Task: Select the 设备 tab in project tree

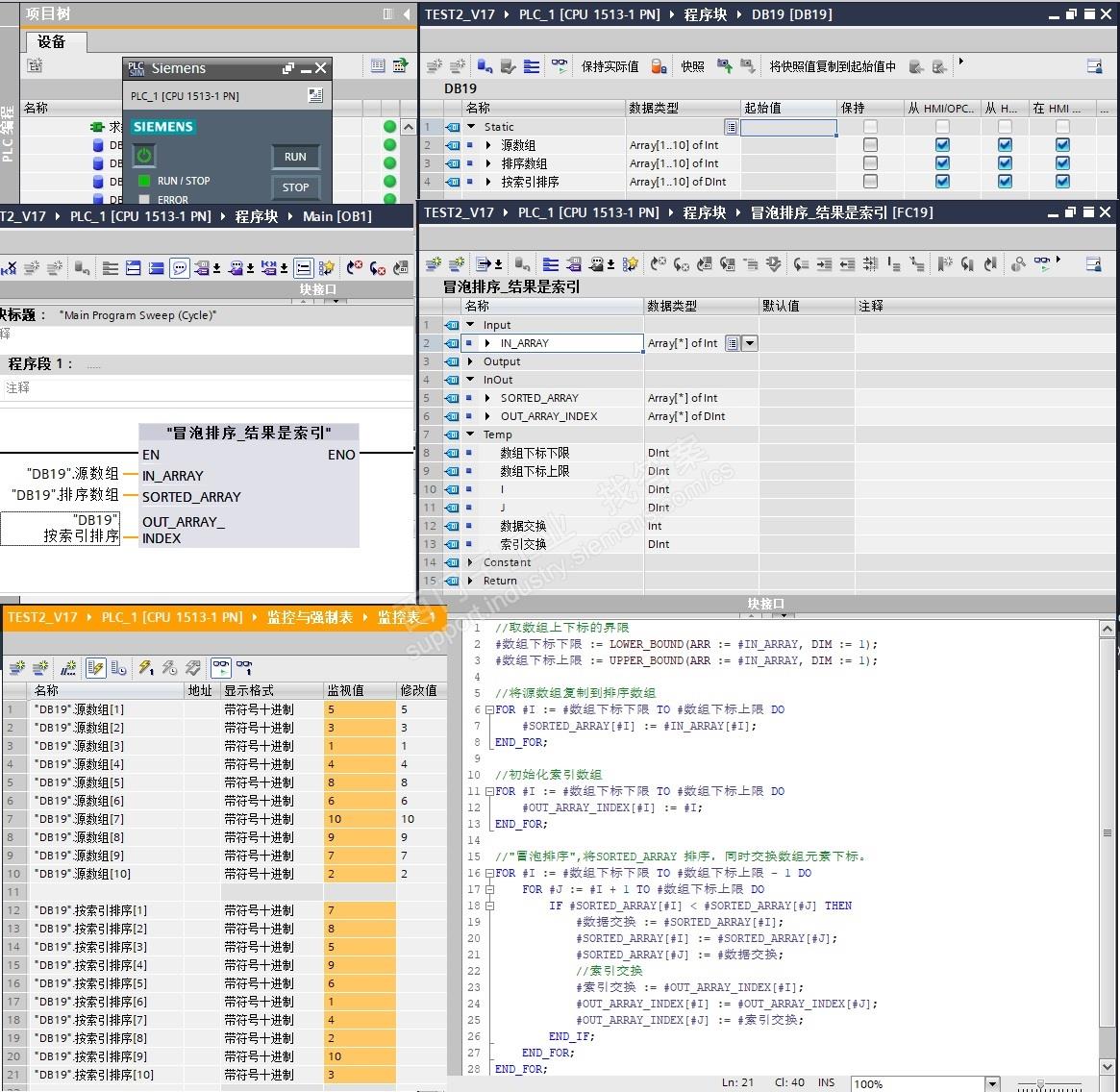Action: click(52, 41)
